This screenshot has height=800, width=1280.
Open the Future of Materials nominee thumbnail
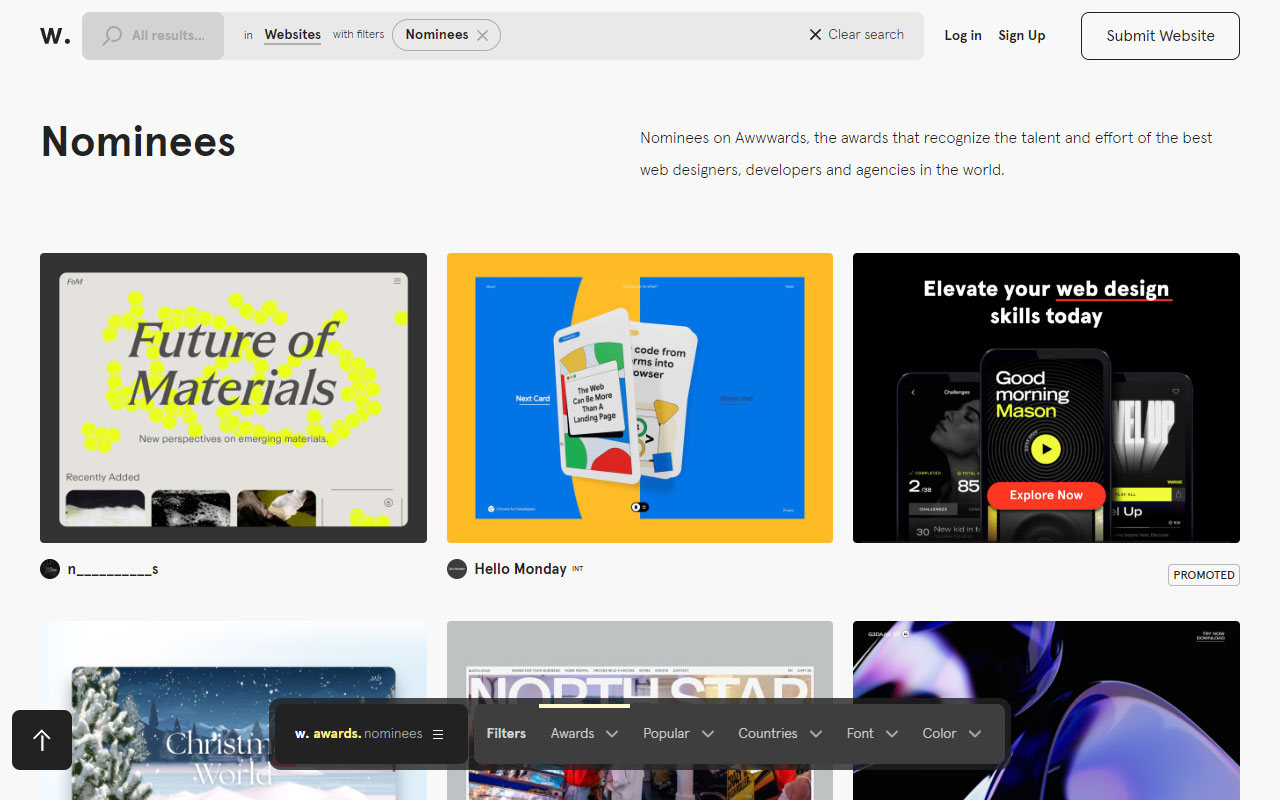pos(233,397)
